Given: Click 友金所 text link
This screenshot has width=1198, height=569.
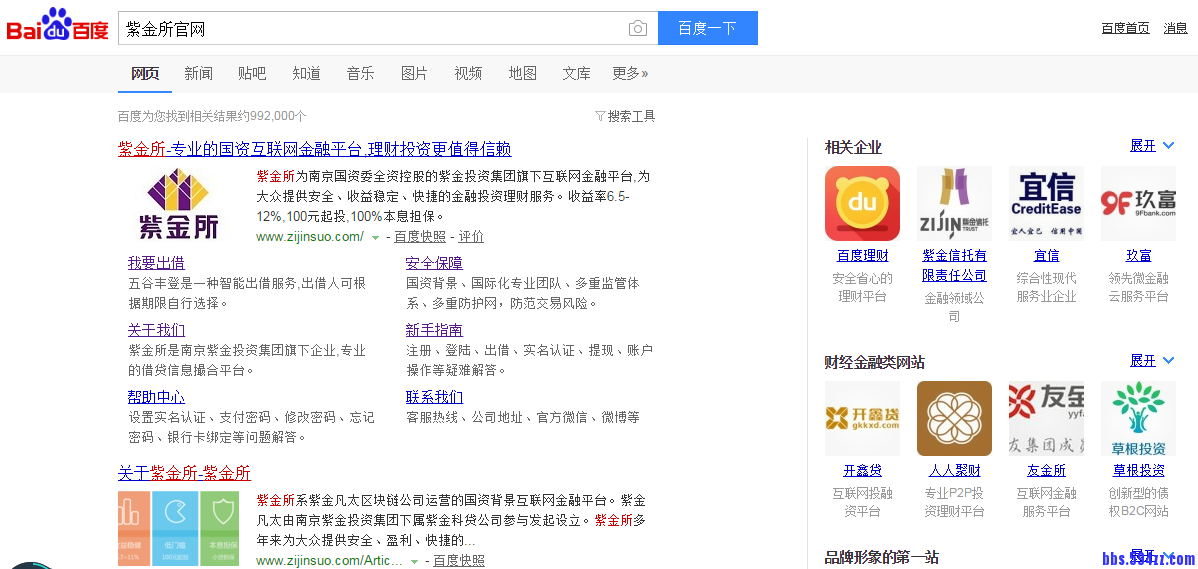Looking at the screenshot, I should point(1046,470).
